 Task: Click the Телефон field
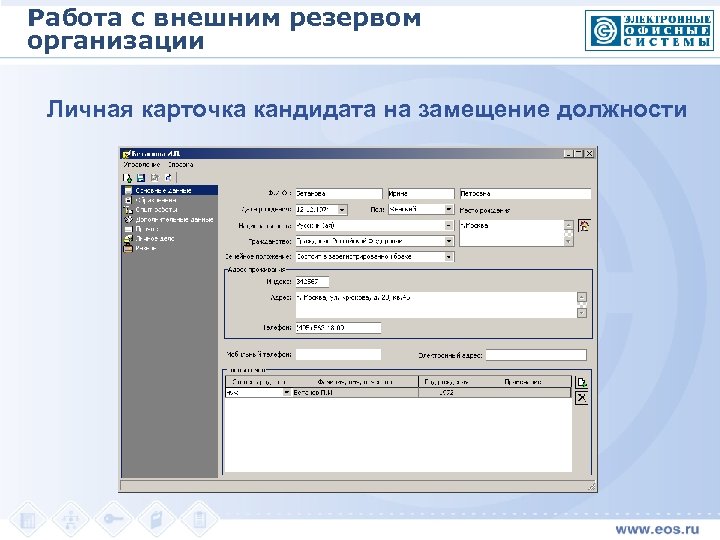click(338, 328)
